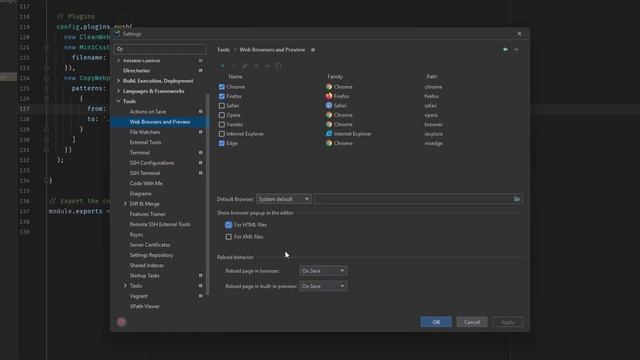Click the project marker icon beside Vagrant

200,296
